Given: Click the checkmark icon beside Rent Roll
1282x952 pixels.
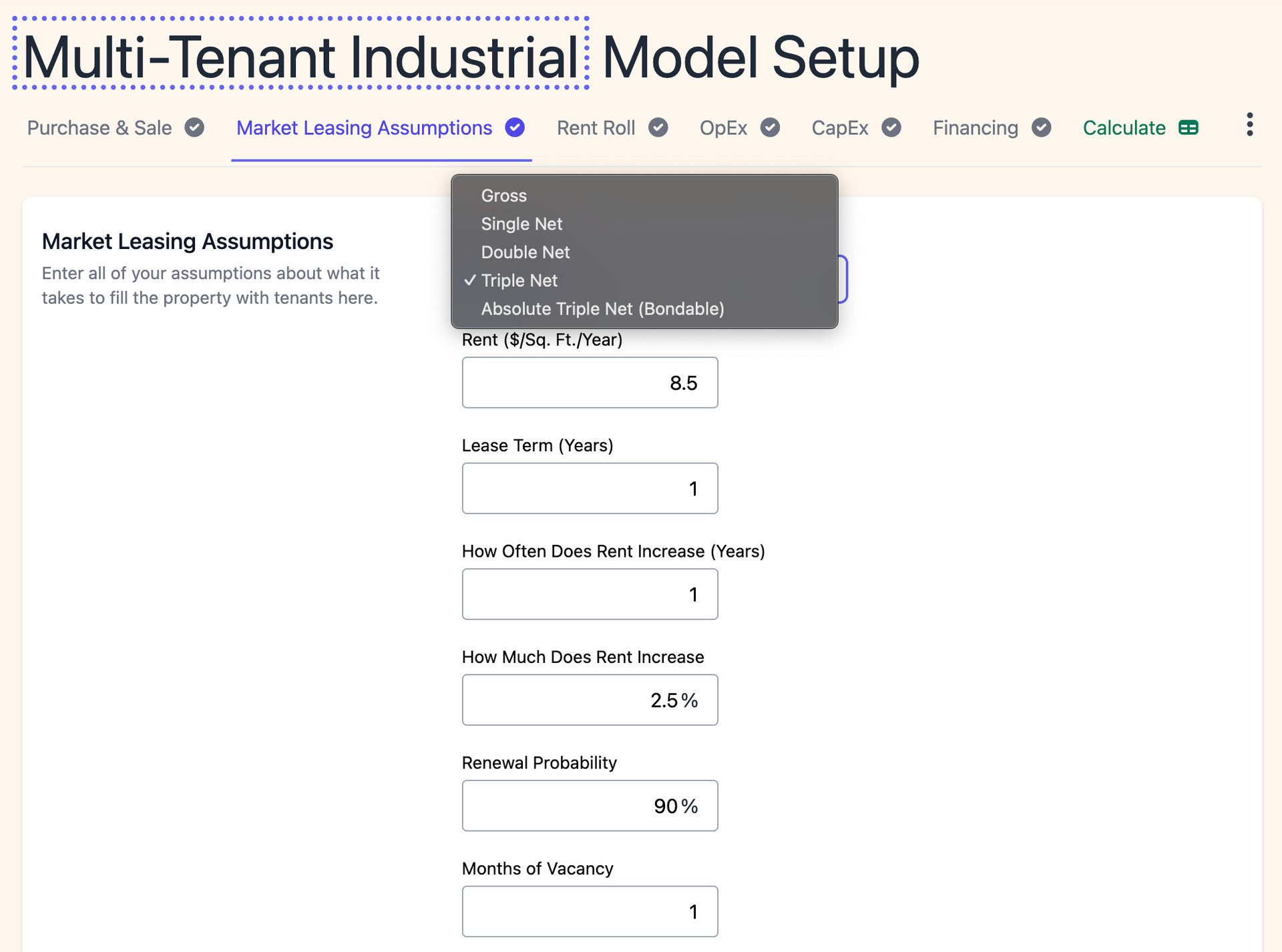Looking at the screenshot, I should coord(658,128).
